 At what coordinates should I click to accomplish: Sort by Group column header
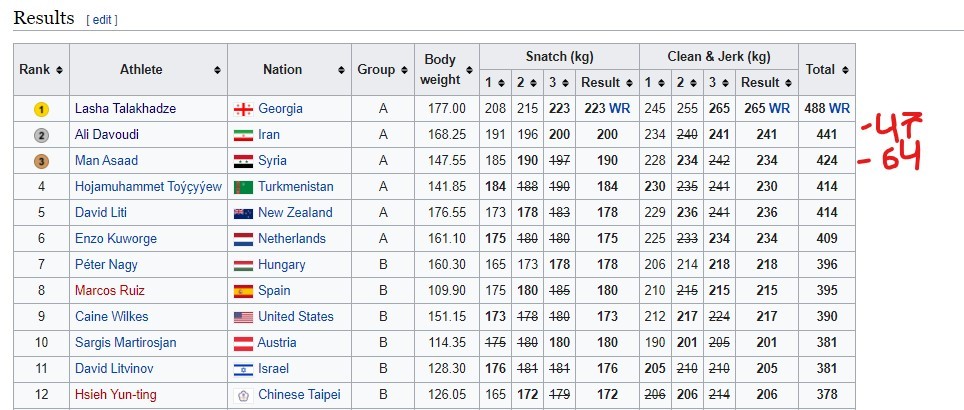(403, 70)
